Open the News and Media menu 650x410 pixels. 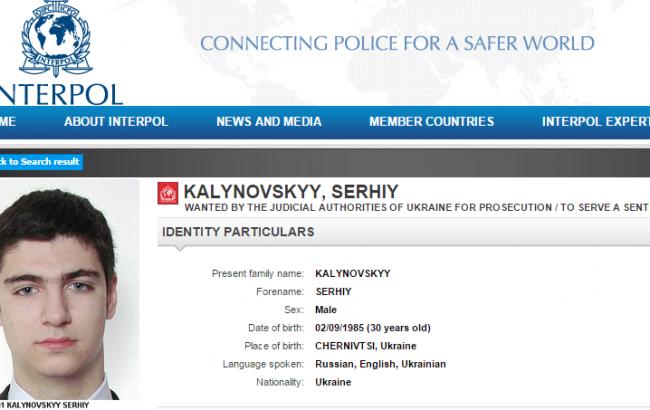click(x=269, y=122)
